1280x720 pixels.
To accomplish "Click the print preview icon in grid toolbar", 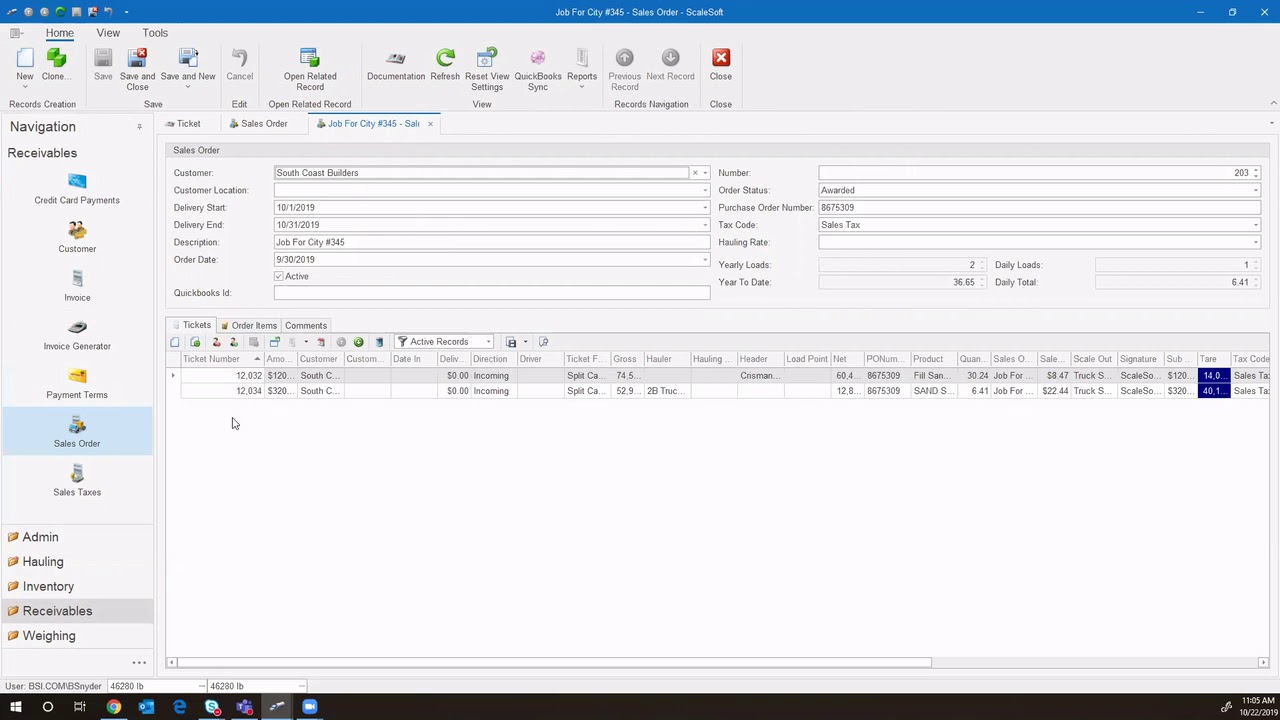I will point(543,342).
